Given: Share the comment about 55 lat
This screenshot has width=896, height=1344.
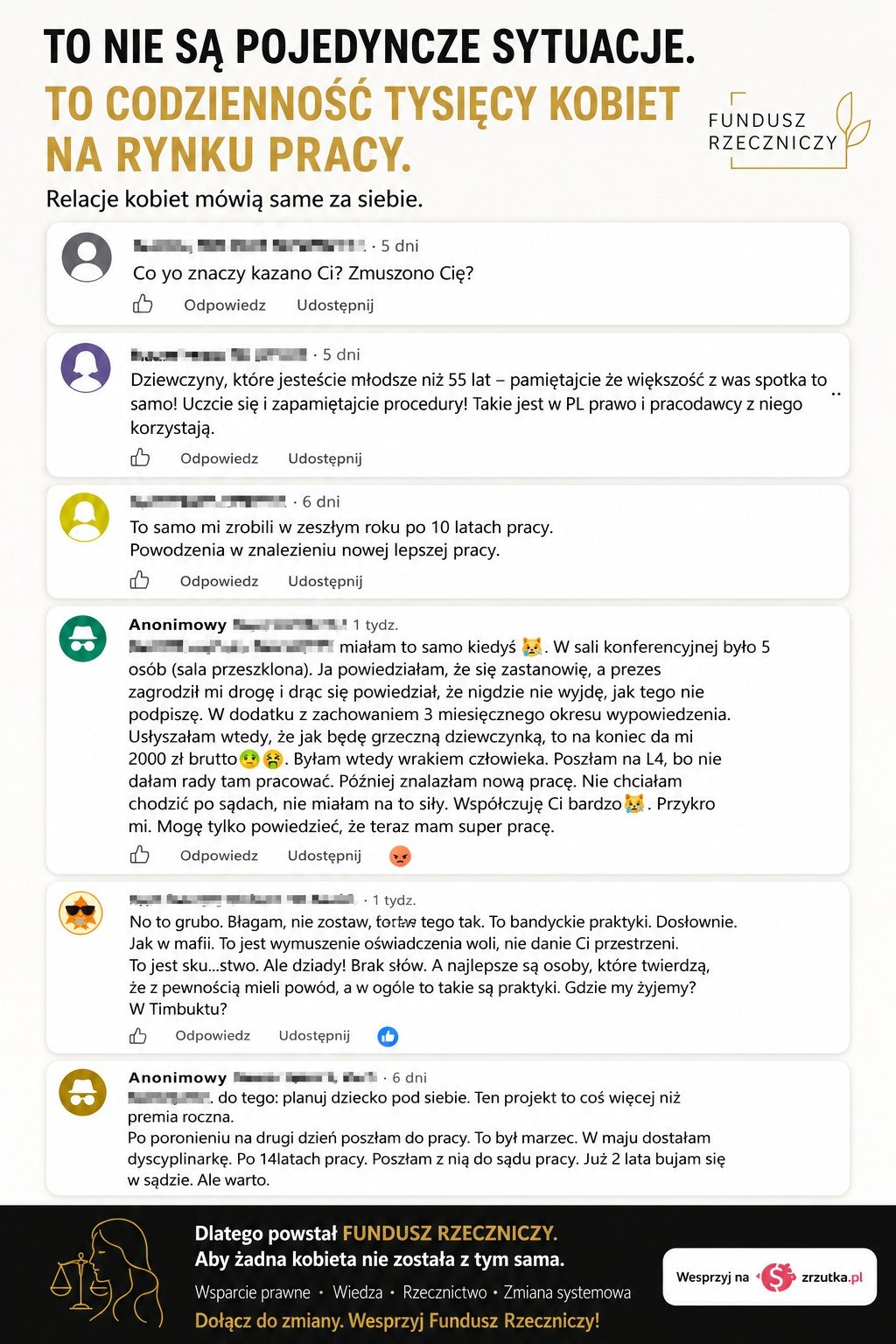Looking at the screenshot, I should coord(325,458).
